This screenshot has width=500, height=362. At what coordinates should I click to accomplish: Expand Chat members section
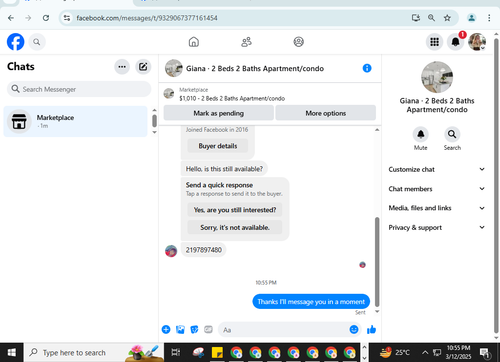coord(437,189)
